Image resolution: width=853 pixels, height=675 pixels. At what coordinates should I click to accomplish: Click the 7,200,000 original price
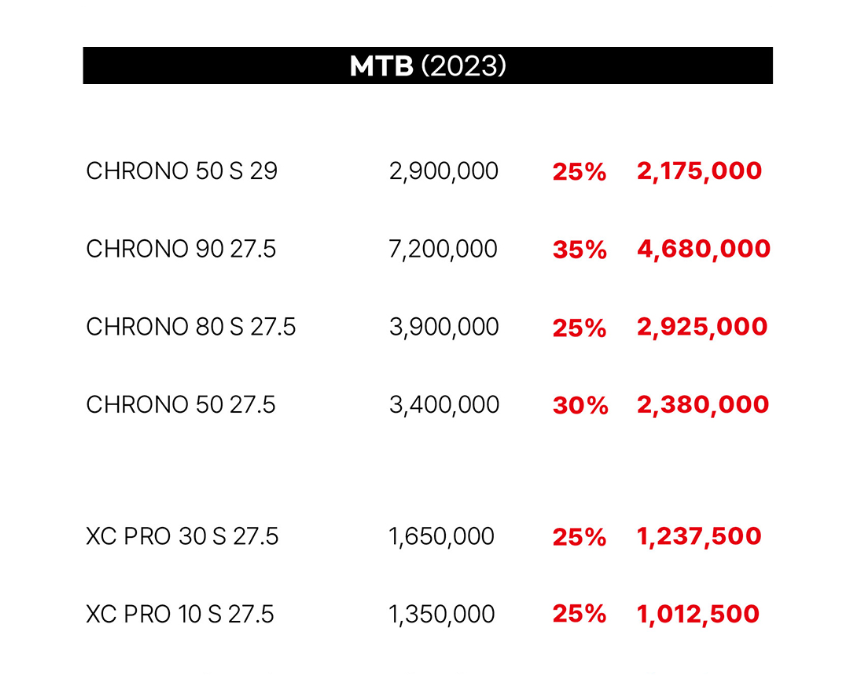click(442, 249)
